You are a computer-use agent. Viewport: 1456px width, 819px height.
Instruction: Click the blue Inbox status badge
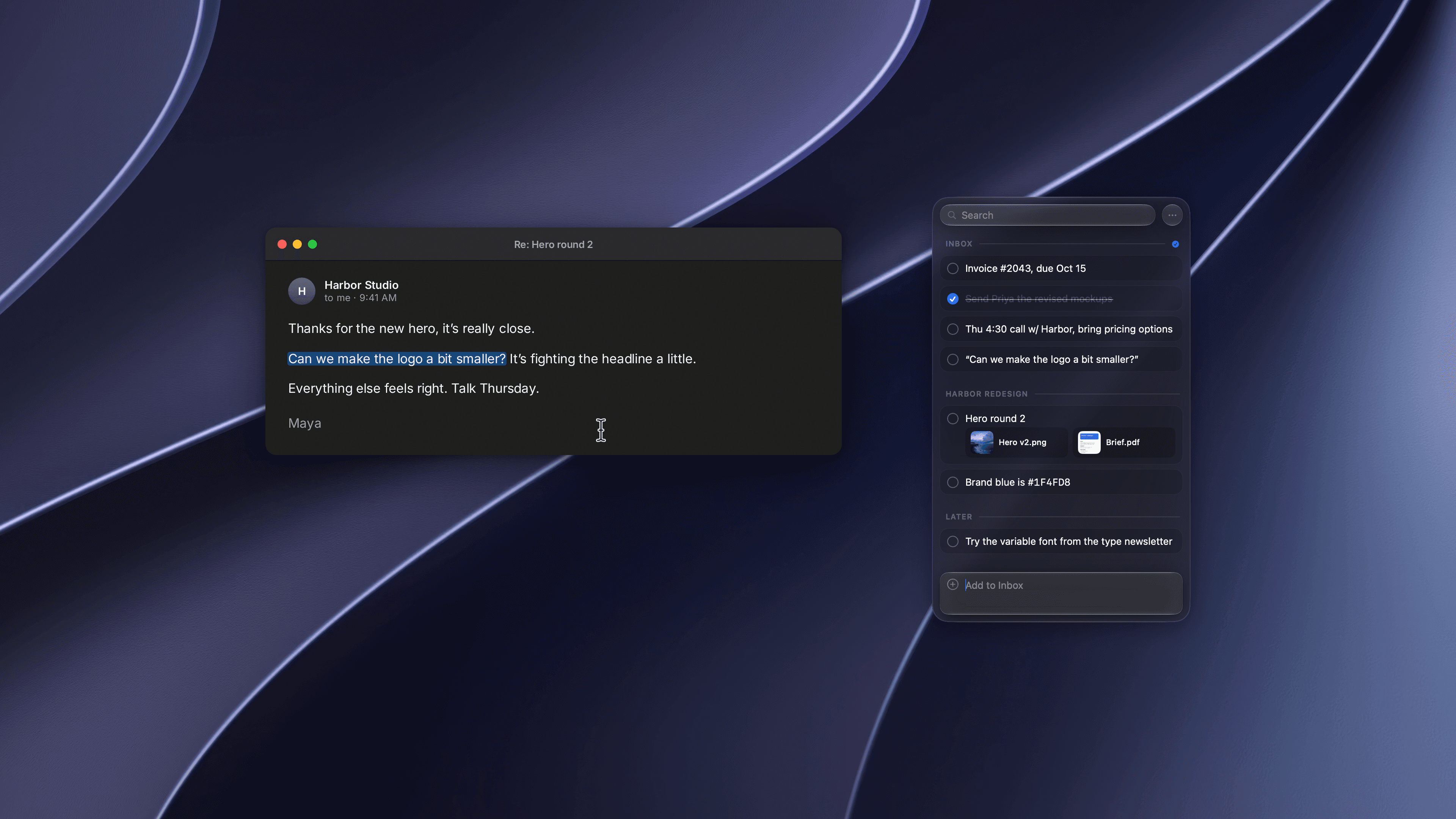coord(1176,244)
